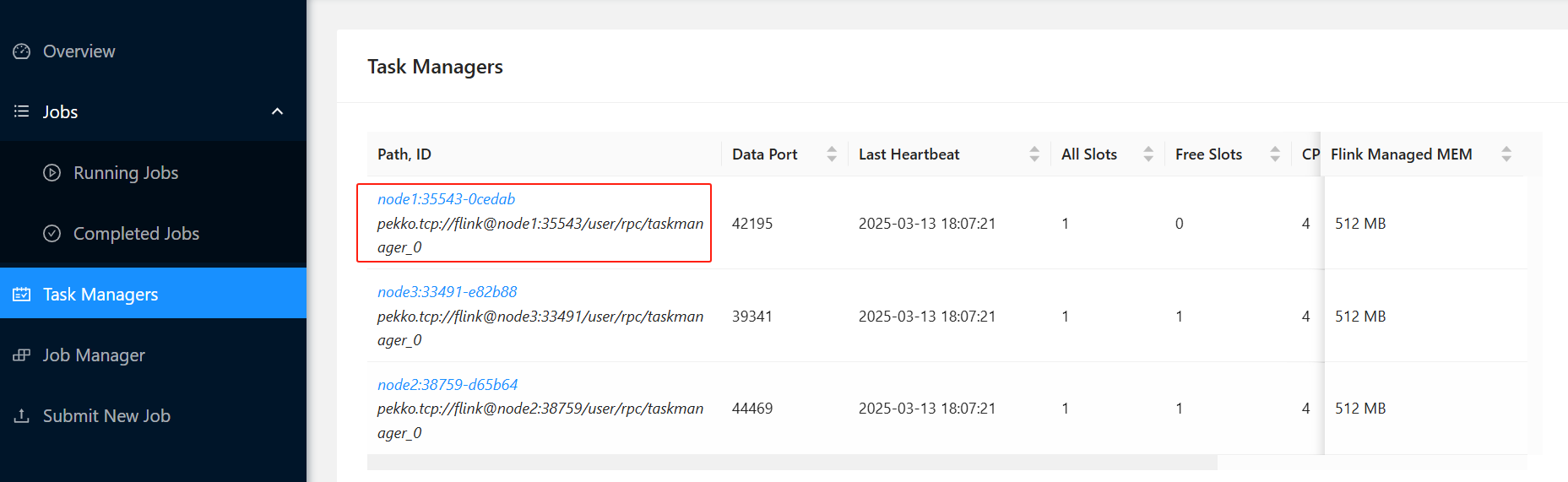Open Running Jobs menu item
The image size is (1568, 482).
(126, 173)
